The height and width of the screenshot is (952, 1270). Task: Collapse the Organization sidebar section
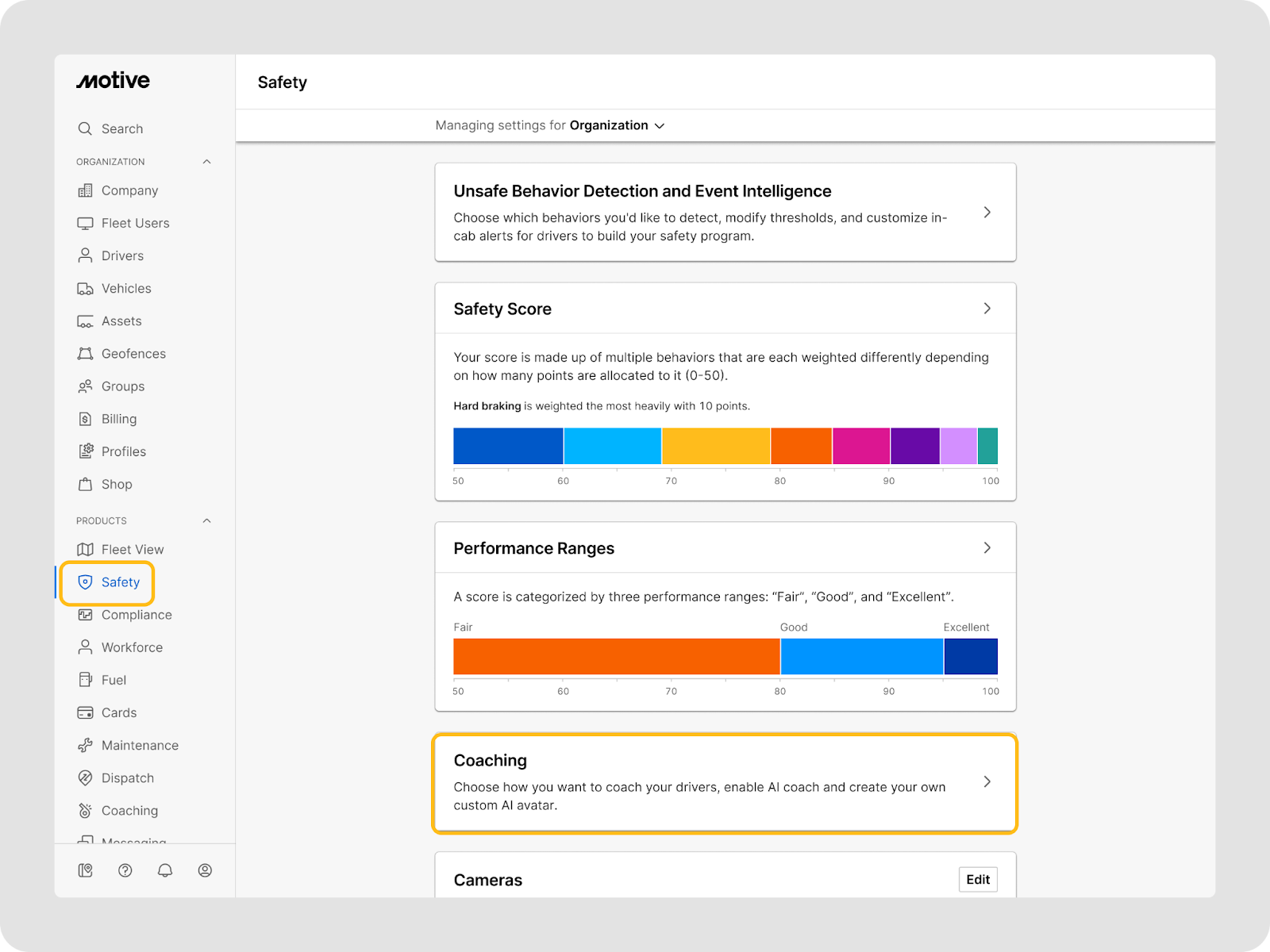click(x=206, y=162)
